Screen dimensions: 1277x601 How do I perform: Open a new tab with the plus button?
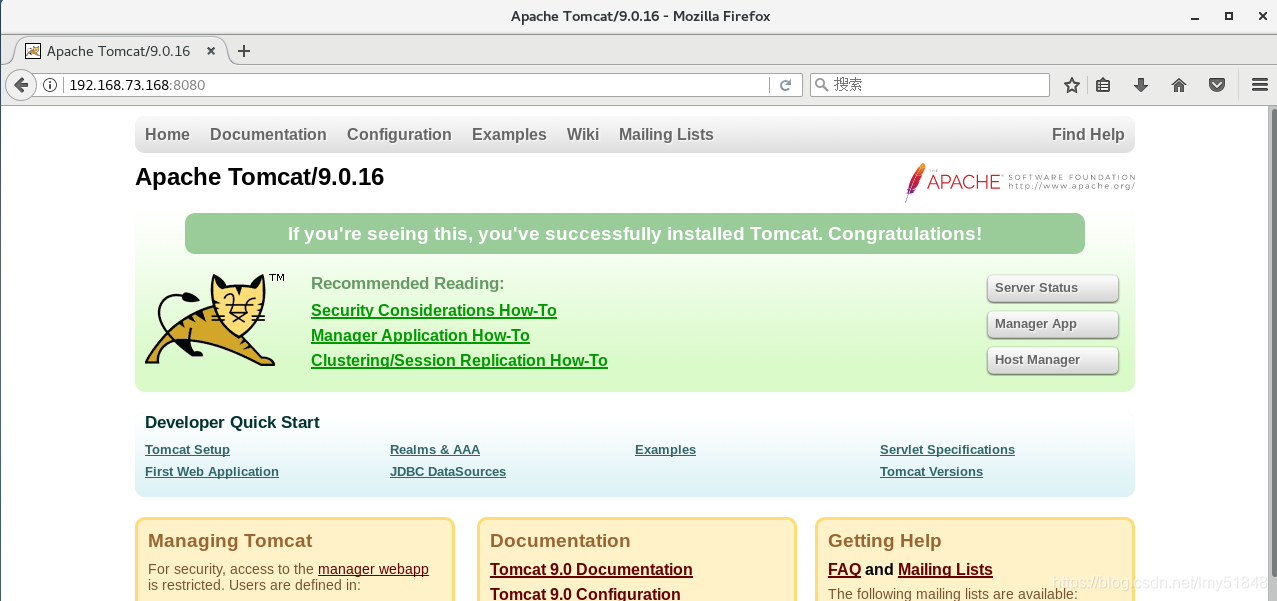point(244,51)
